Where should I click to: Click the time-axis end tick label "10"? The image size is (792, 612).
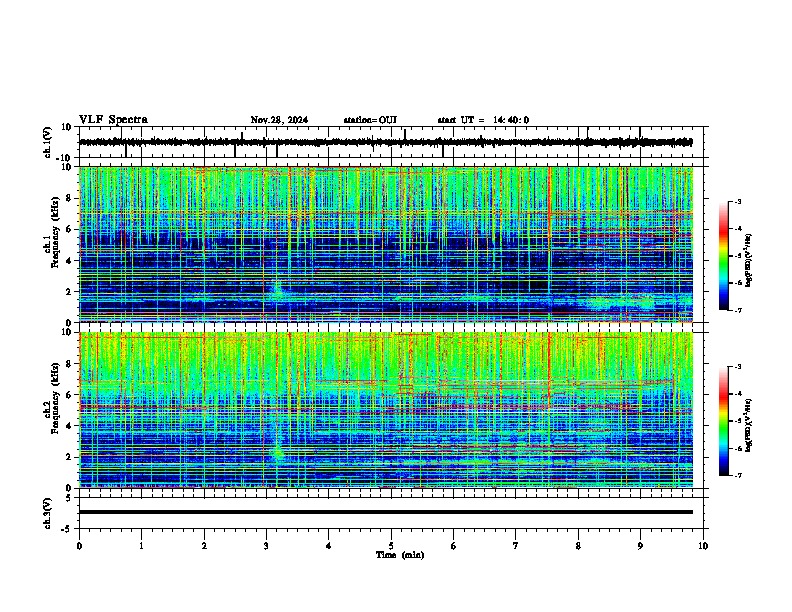pos(703,546)
